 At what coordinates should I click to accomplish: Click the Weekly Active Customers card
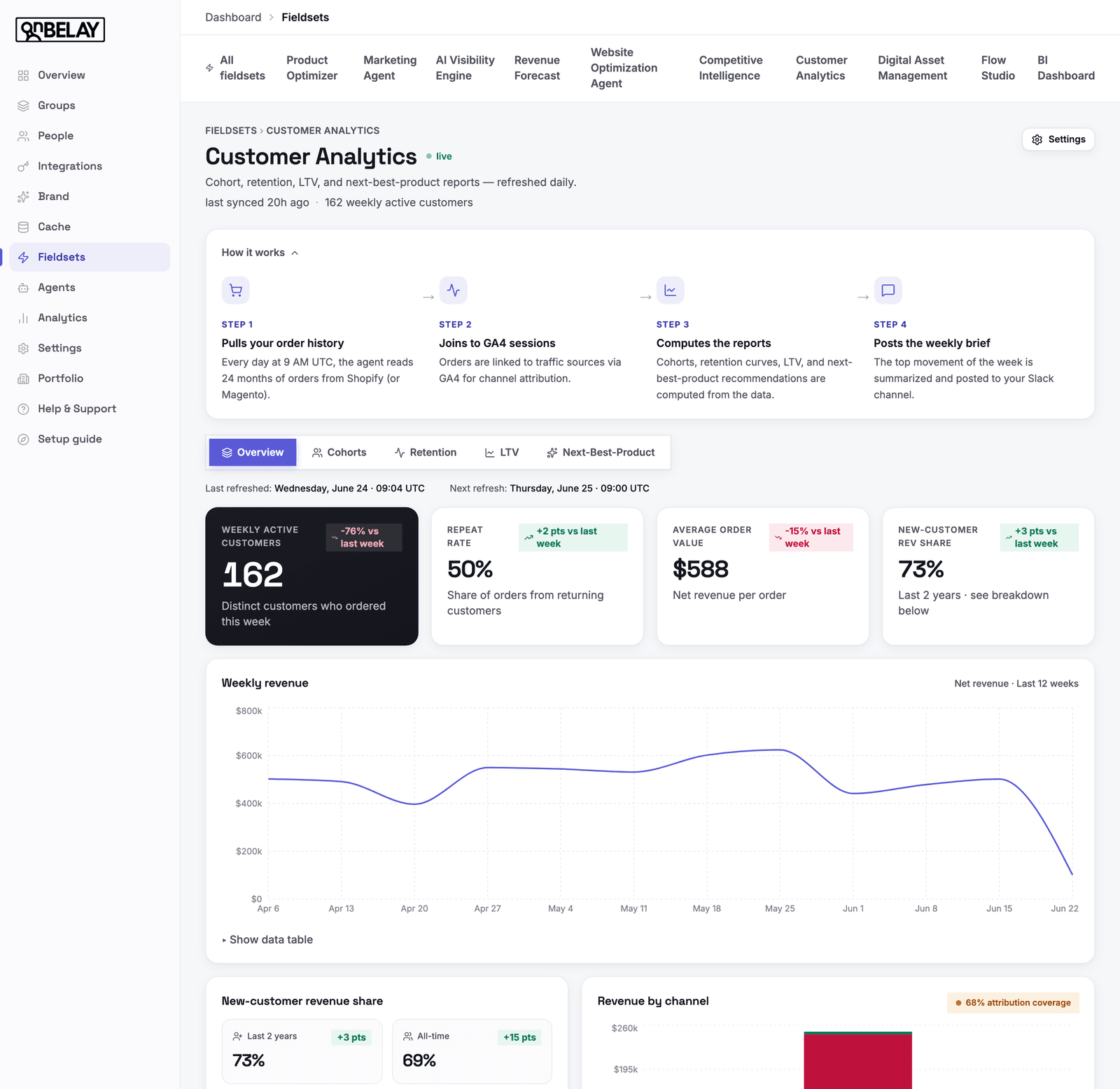click(311, 576)
